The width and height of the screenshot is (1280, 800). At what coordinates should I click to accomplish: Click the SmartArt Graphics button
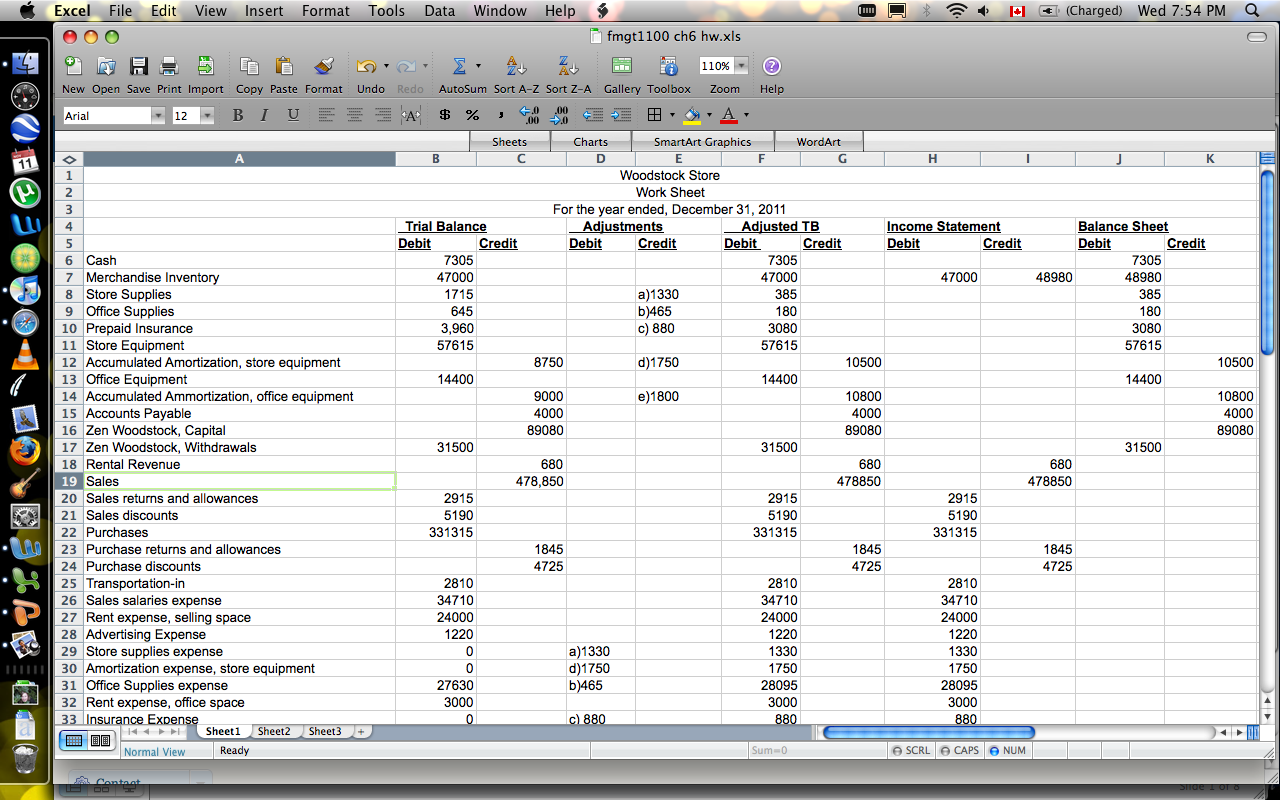tap(702, 142)
